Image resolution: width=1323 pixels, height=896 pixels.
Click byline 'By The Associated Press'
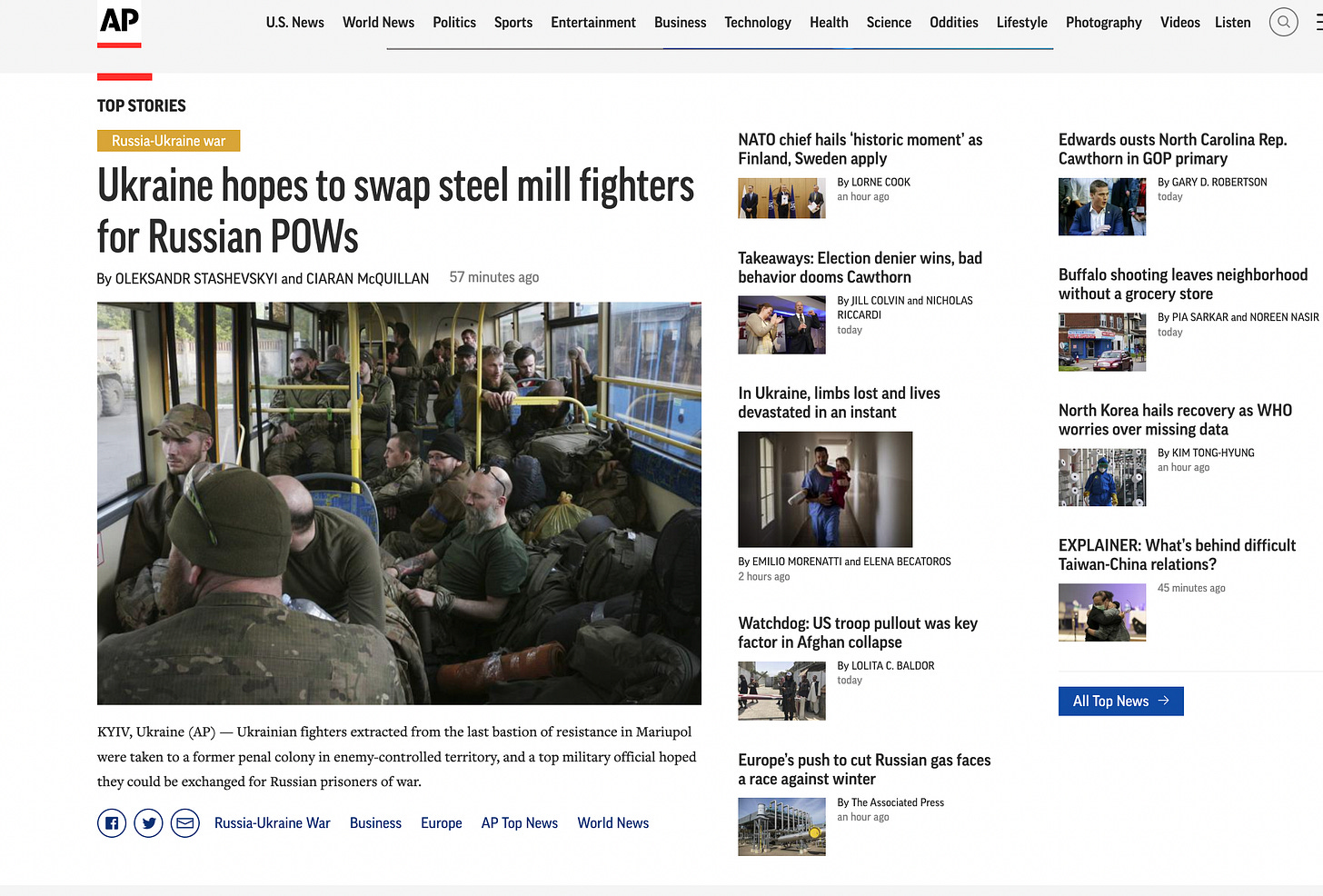coord(890,802)
